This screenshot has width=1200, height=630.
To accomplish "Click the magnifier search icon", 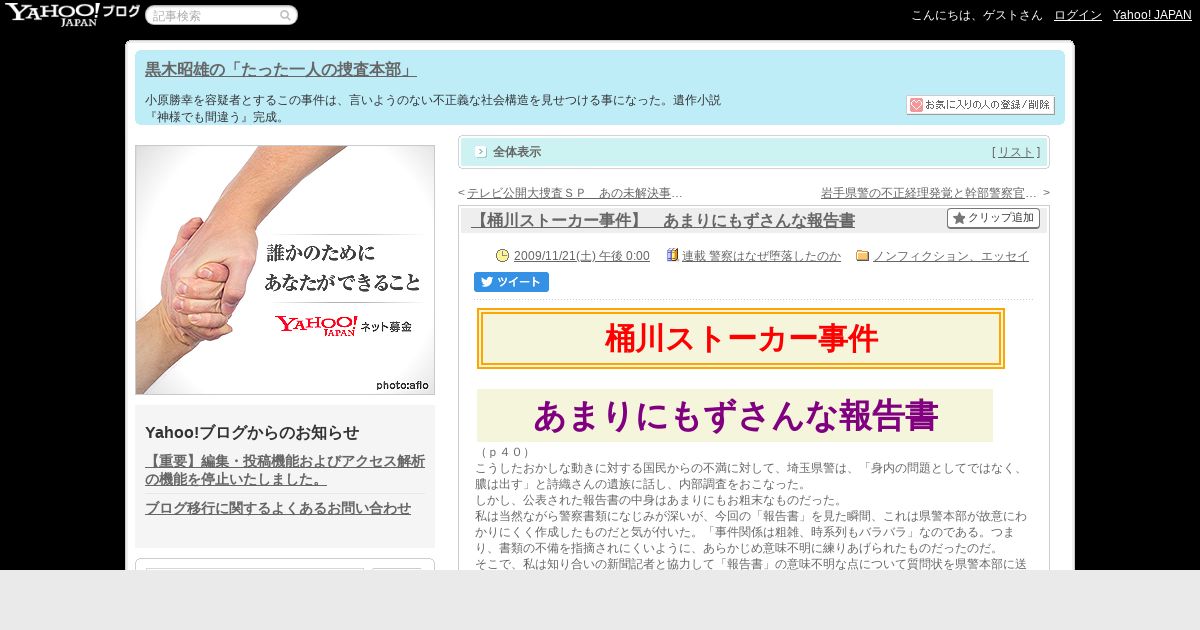I will 285,16.
